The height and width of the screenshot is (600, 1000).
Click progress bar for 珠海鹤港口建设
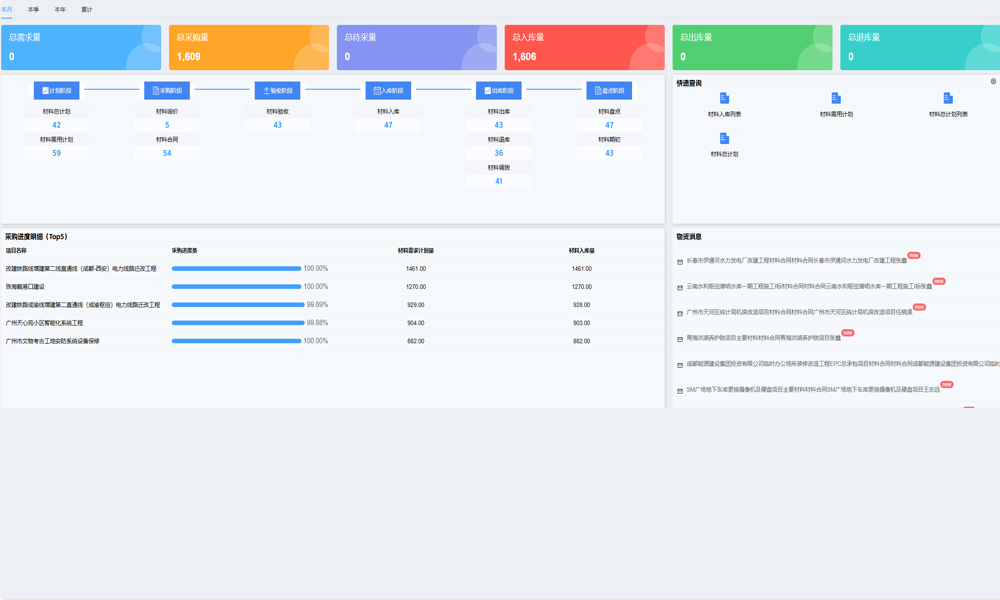click(236, 287)
